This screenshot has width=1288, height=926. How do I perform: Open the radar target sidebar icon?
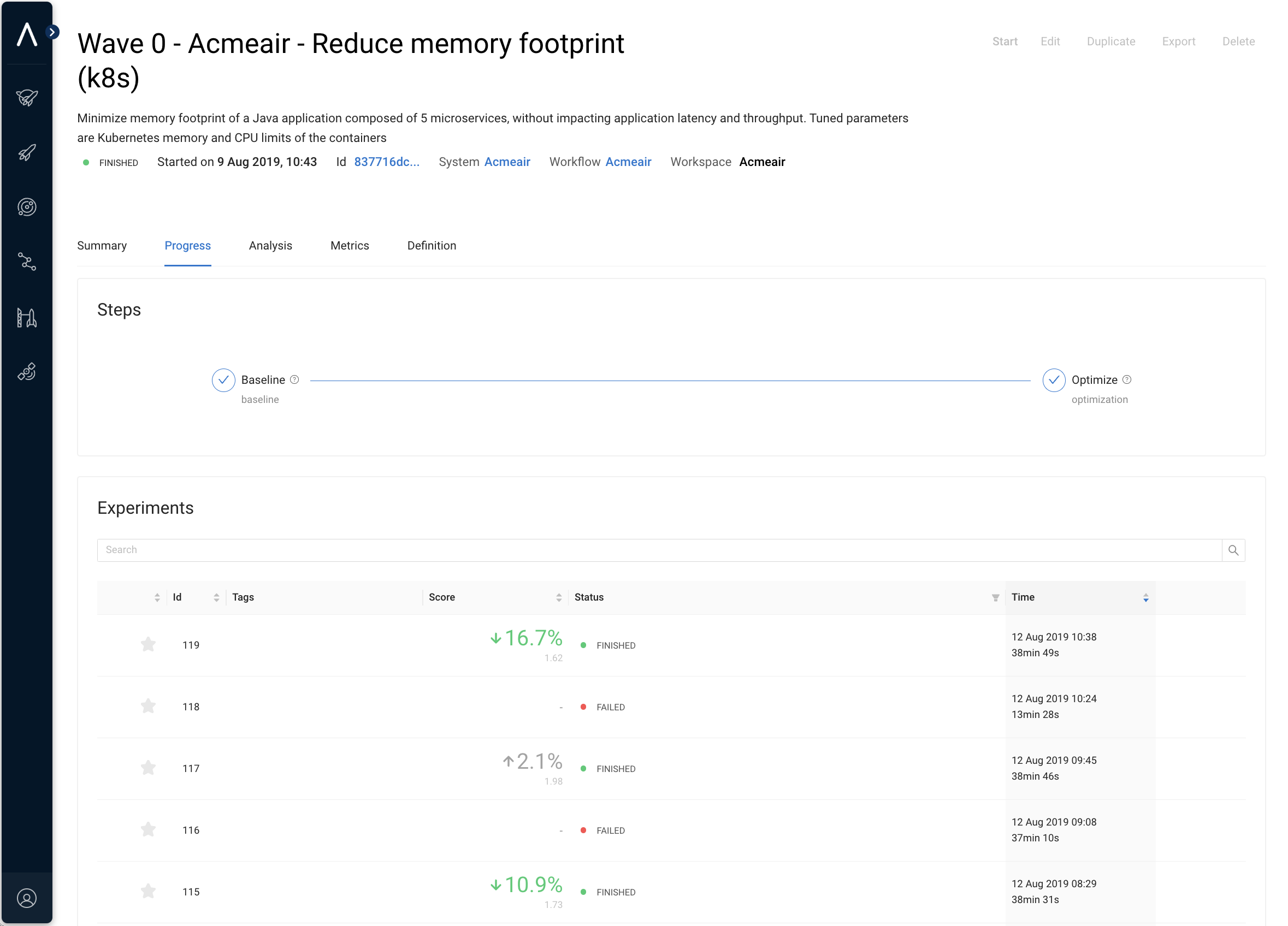[x=27, y=207]
